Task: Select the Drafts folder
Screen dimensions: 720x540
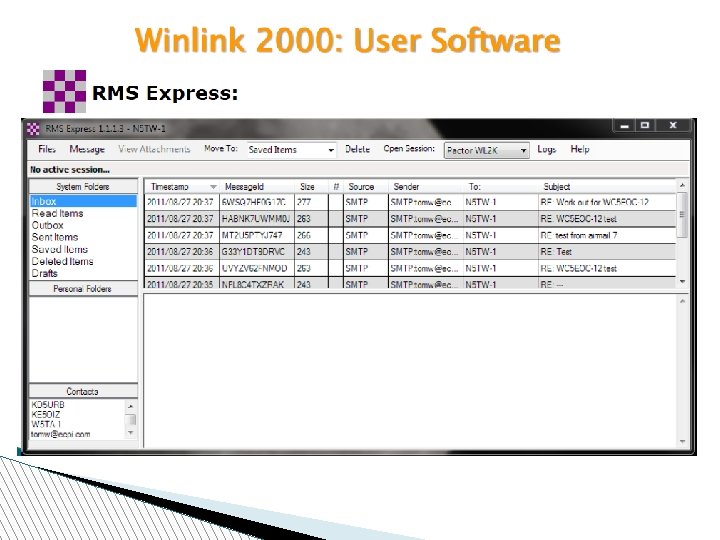Action: pyautogui.click(x=44, y=273)
